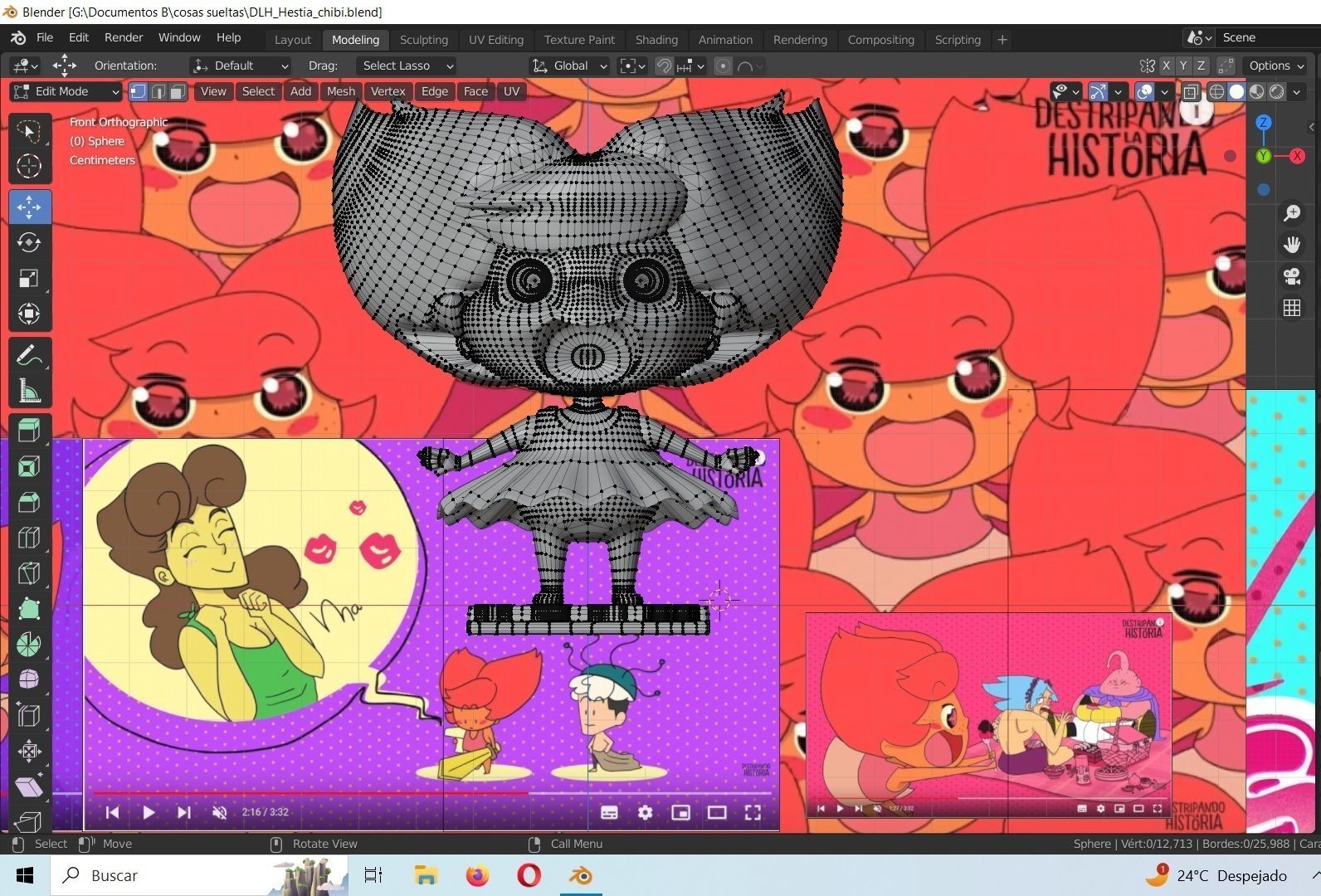Open the File menu

(45, 37)
